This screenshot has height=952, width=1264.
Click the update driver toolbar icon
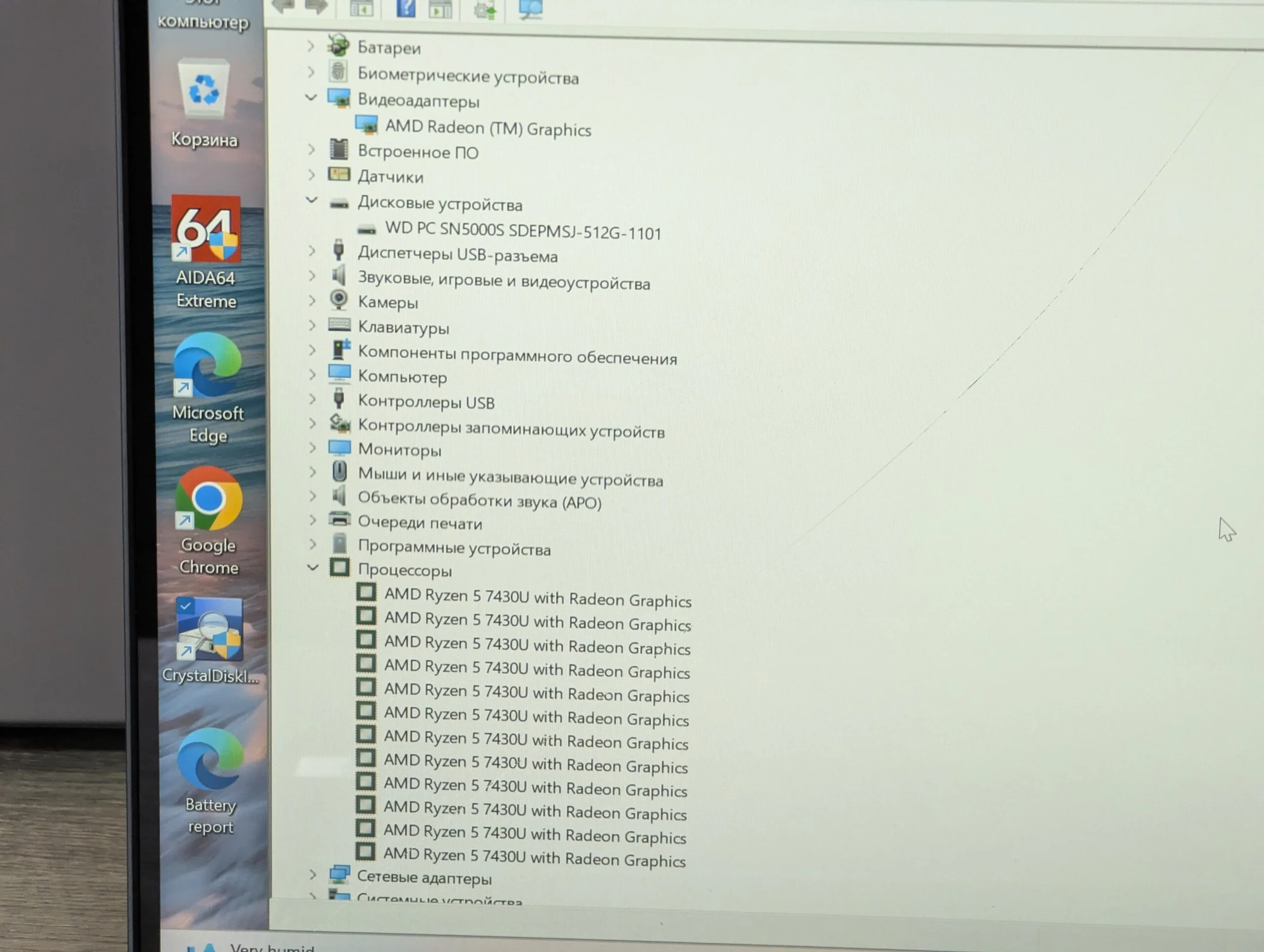[485, 9]
